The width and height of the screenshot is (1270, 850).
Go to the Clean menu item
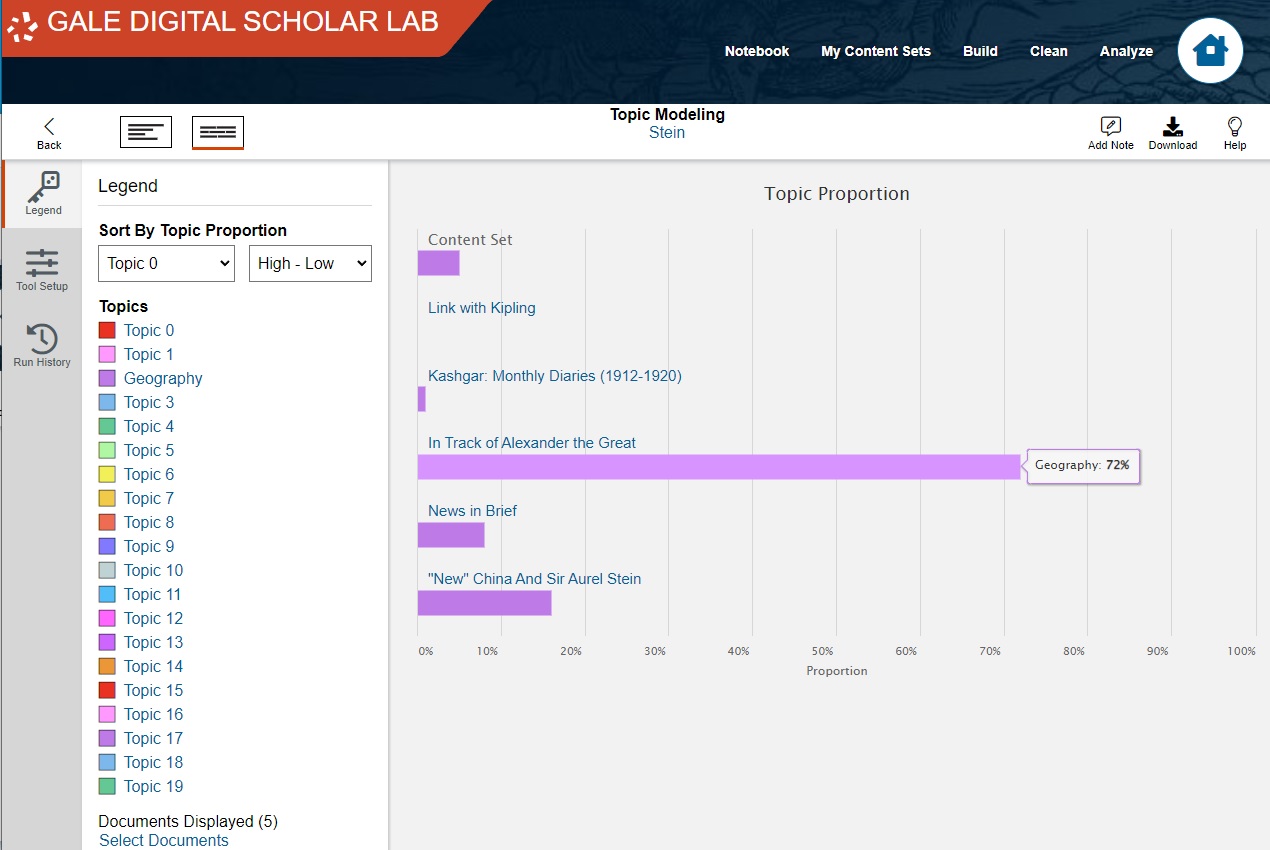[x=1049, y=51]
